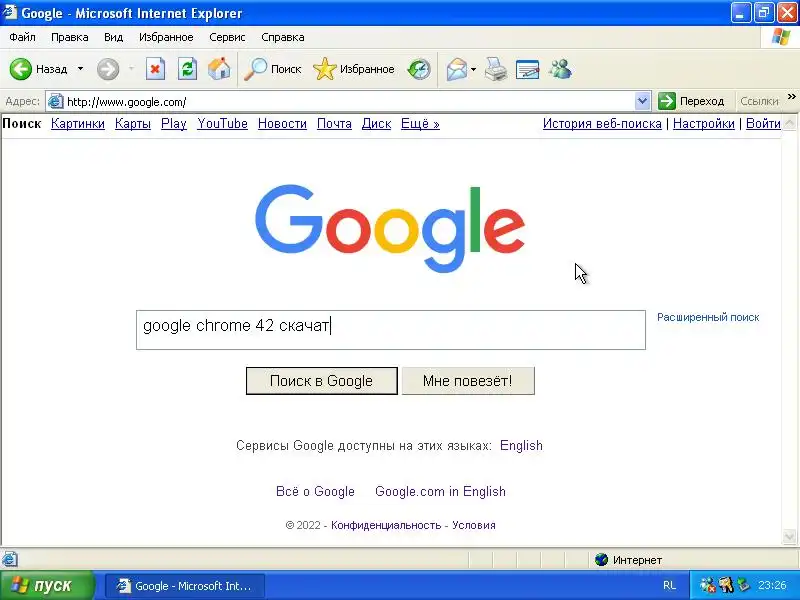Stop loading with the red X icon

coord(155,69)
